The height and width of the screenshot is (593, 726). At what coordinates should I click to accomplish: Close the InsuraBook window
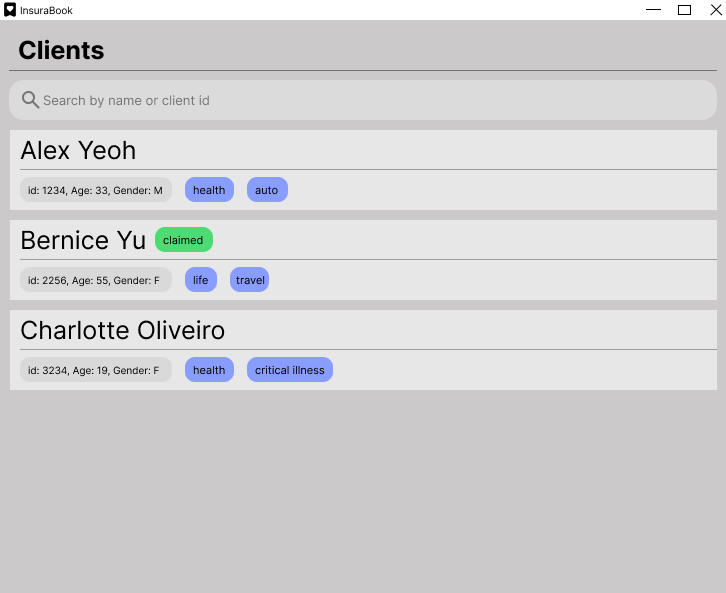click(x=716, y=10)
